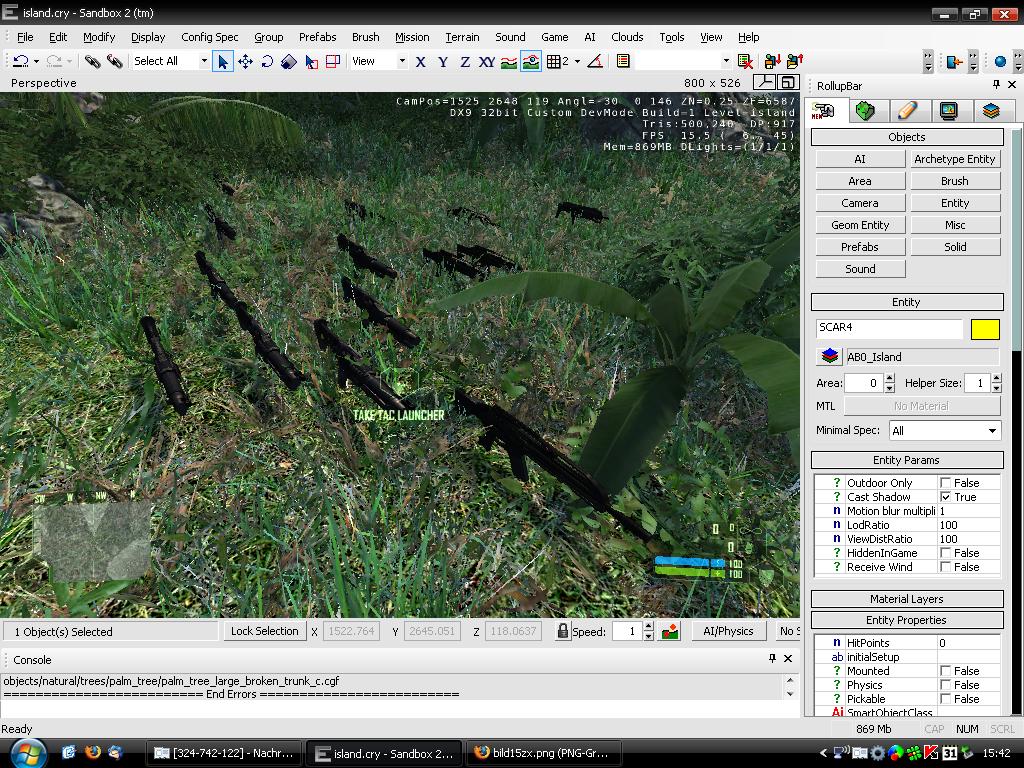The height and width of the screenshot is (768, 1024).
Task: Open the grid size dropdown arrow
Action: pos(577,61)
